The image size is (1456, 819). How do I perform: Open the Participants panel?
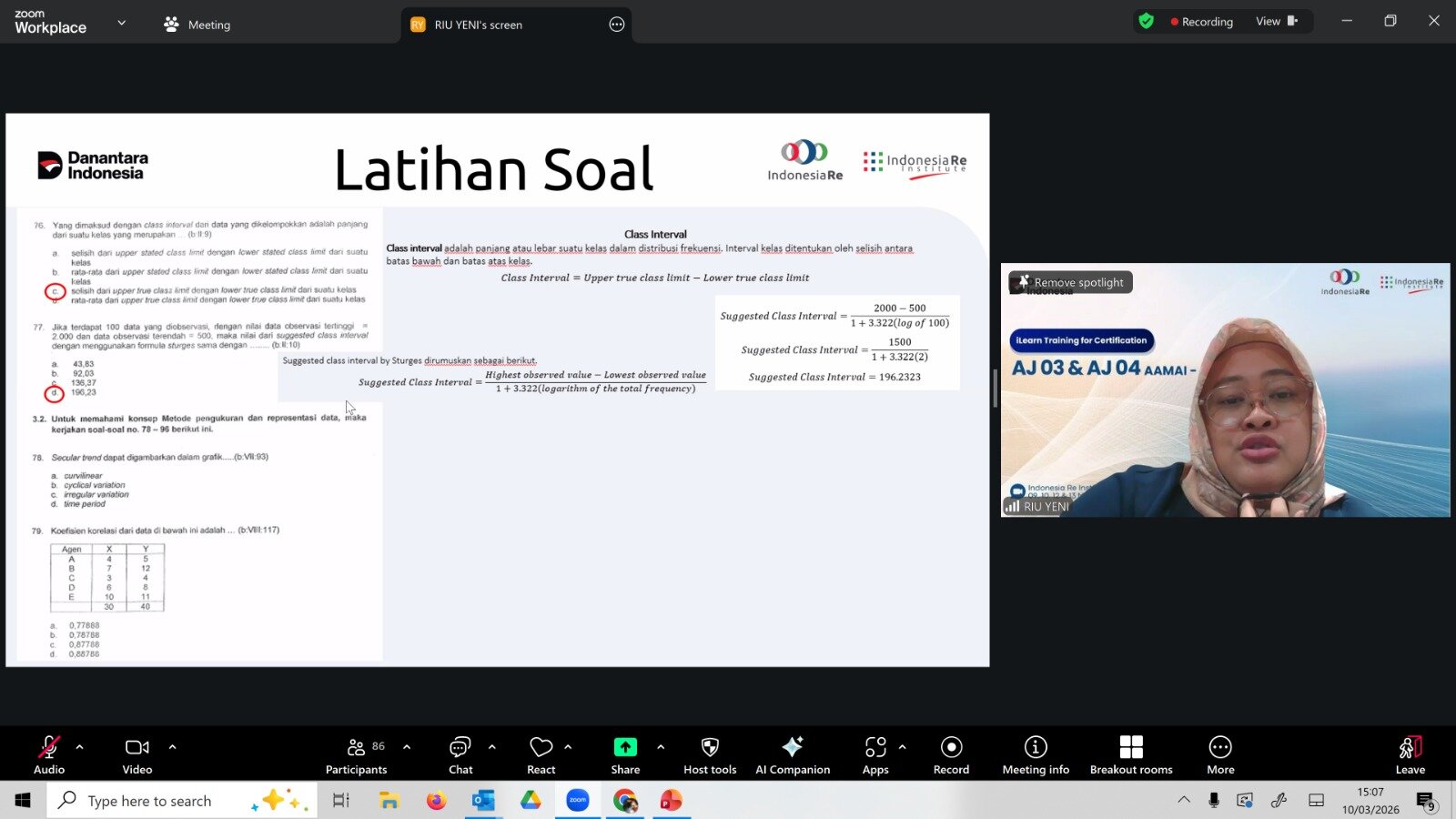(x=356, y=754)
